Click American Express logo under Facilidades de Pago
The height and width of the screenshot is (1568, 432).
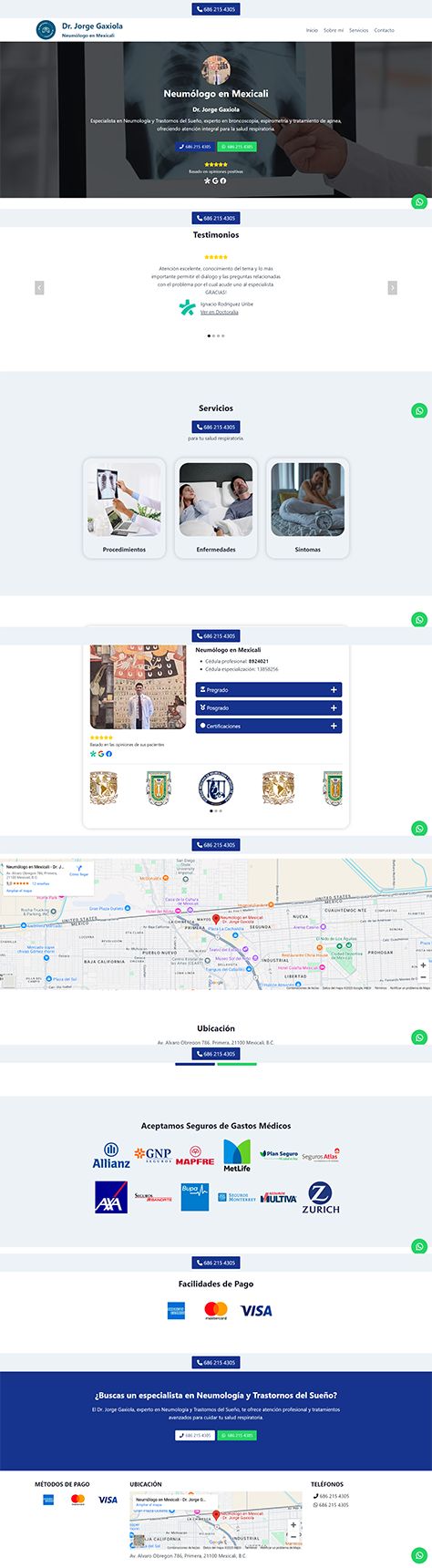[x=177, y=1310]
